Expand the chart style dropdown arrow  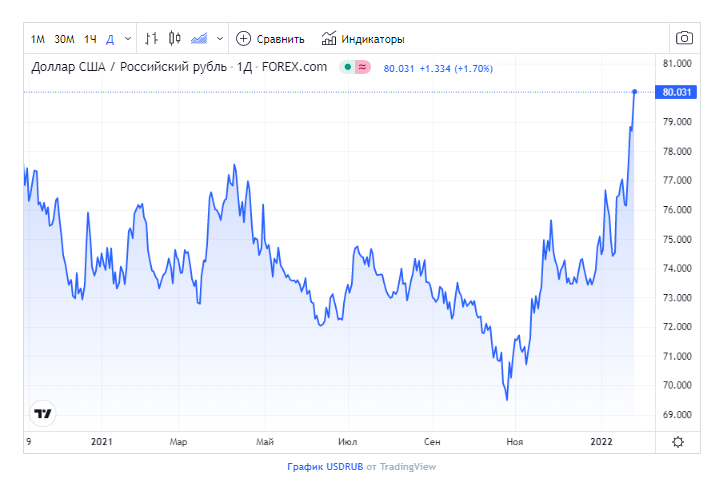pos(220,39)
